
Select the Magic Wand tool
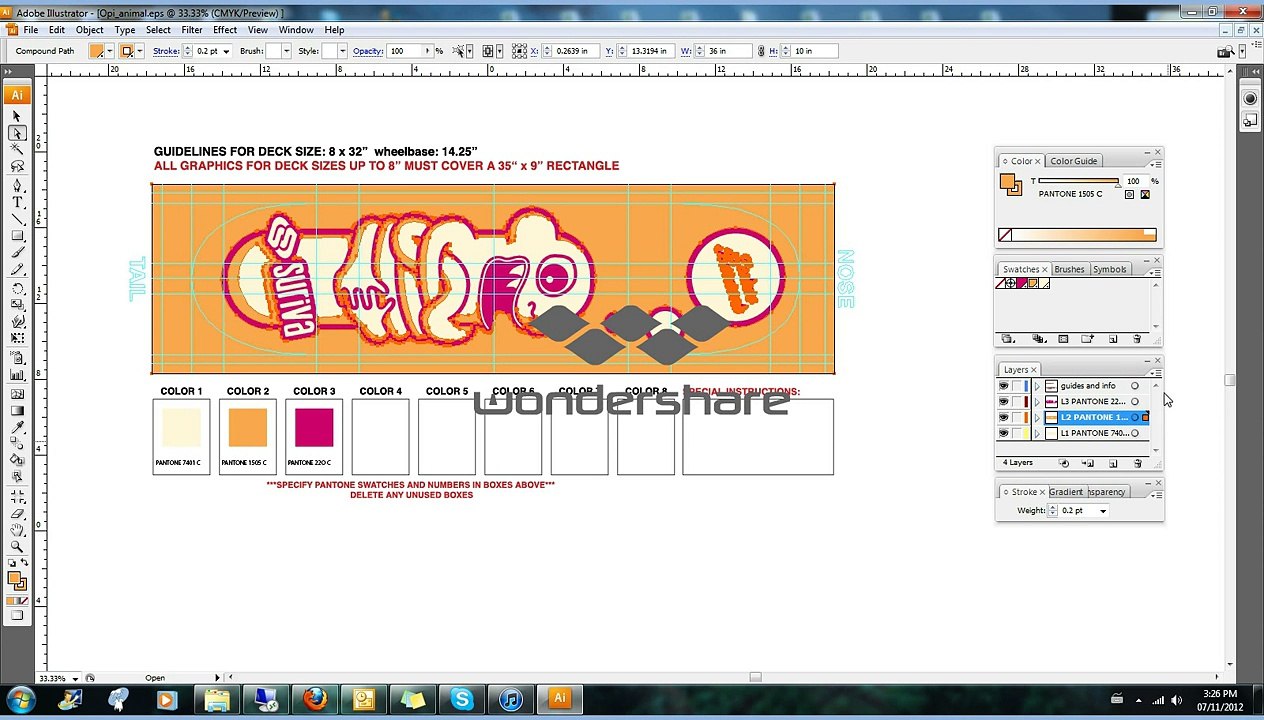click(x=17, y=150)
